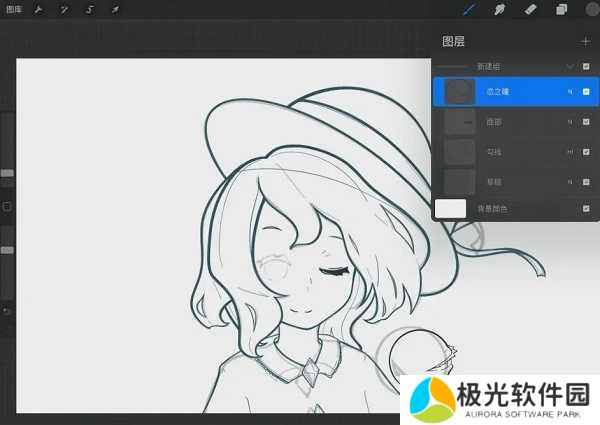
Task: Open the active color circle picker
Action: point(590,10)
